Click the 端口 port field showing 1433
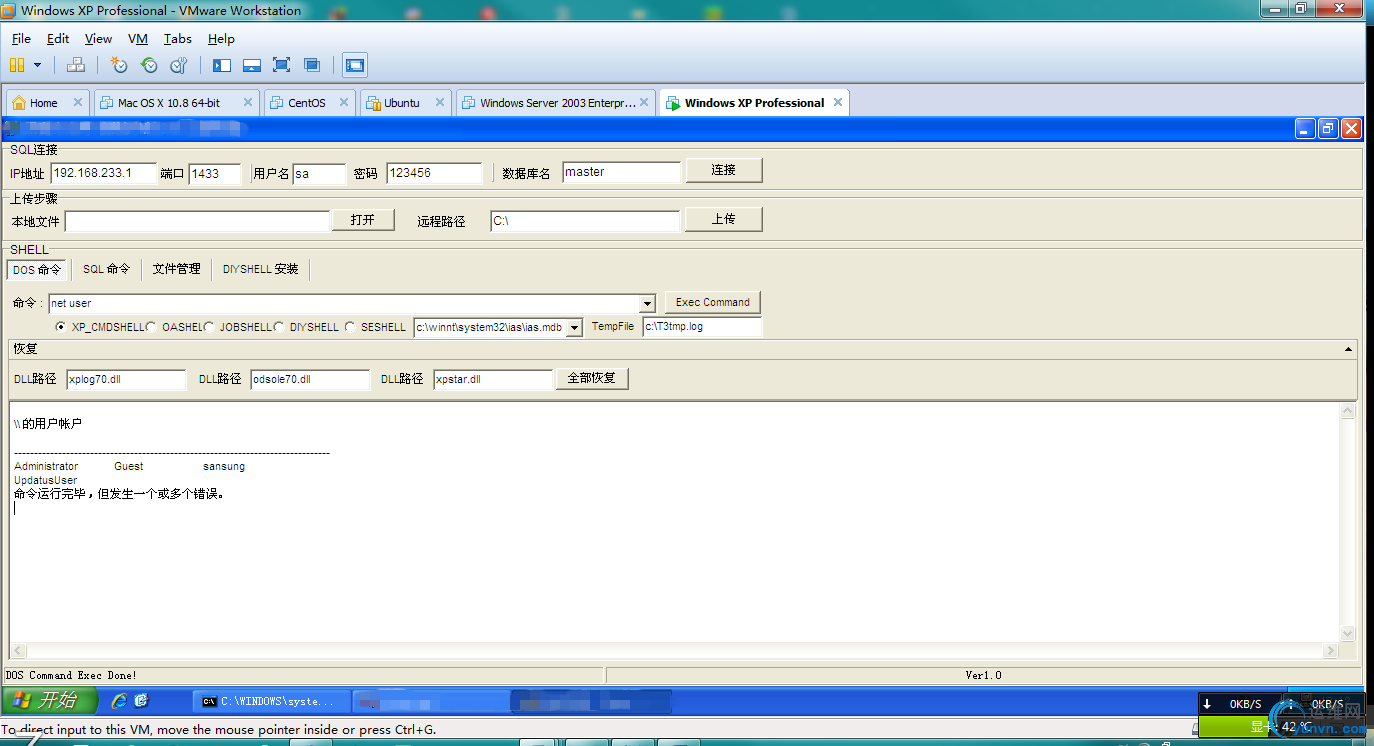The image size is (1374, 746). pos(215,173)
